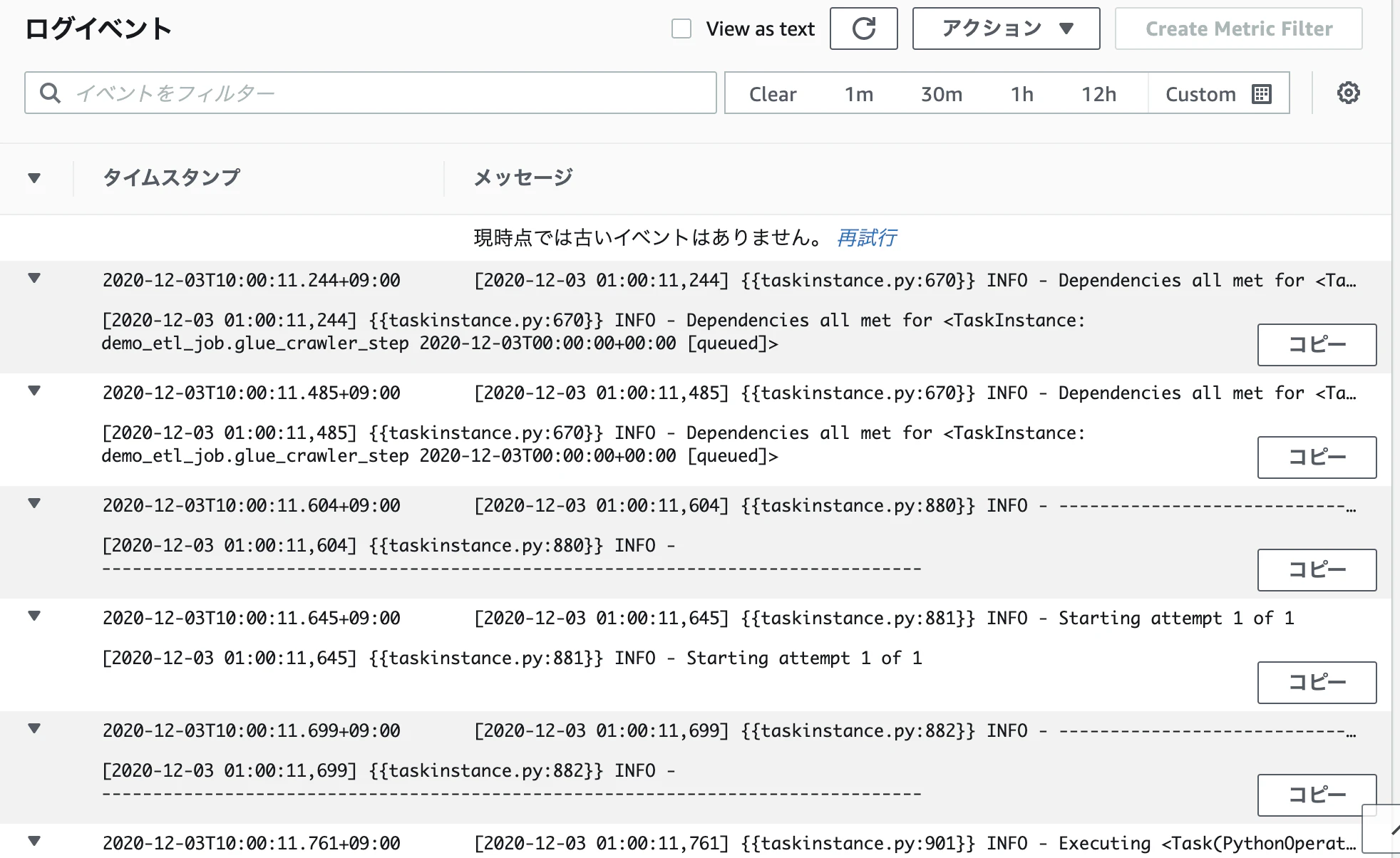Collapse the 10:00:11.244 log event row

click(34, 279)
